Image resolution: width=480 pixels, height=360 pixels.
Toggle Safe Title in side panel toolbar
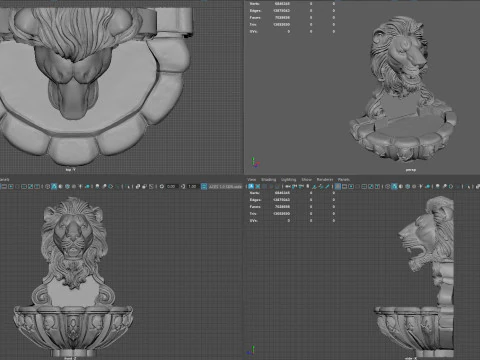tap(377, 186)
